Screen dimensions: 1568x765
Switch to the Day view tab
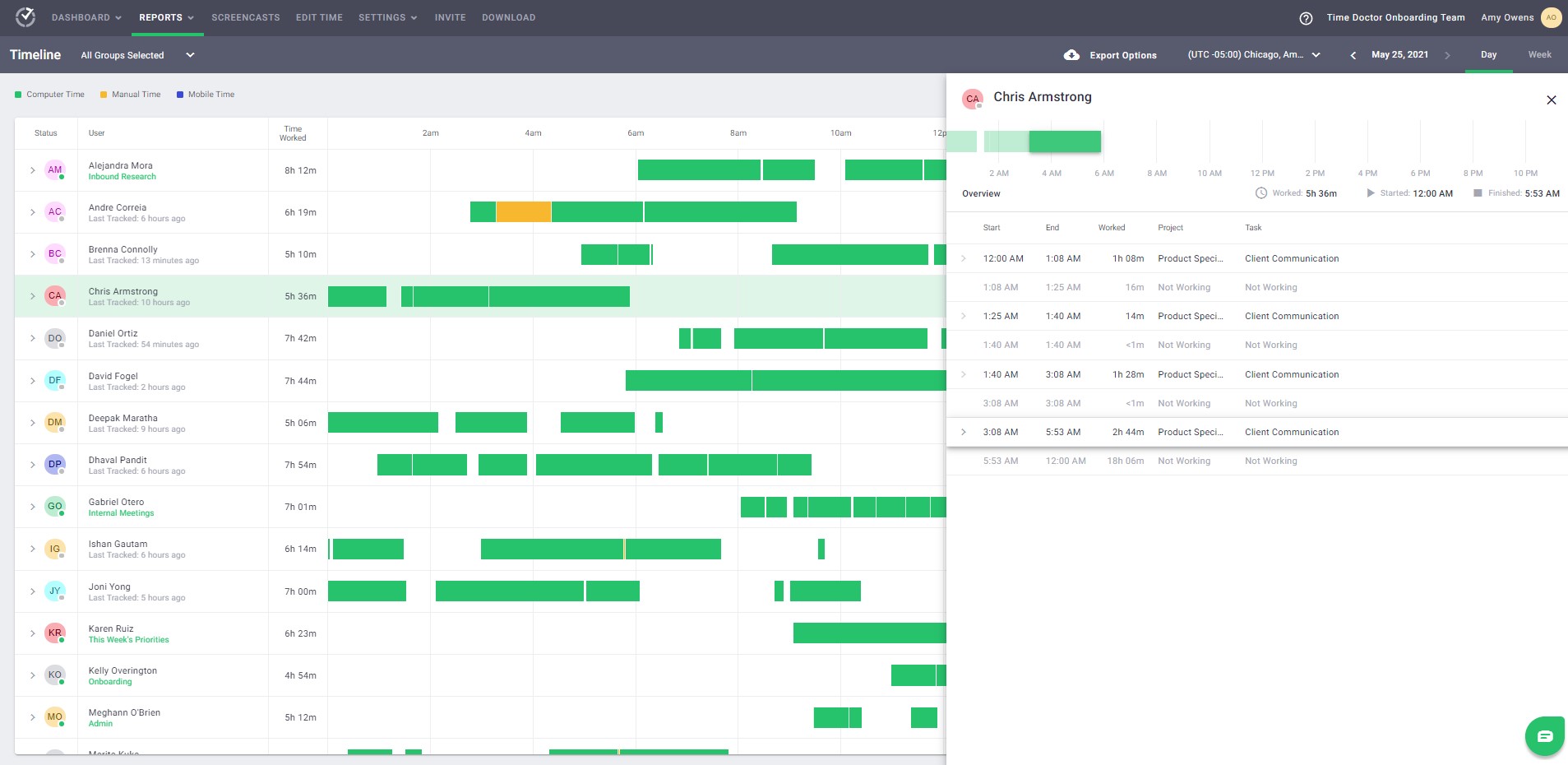(1488, 55)
